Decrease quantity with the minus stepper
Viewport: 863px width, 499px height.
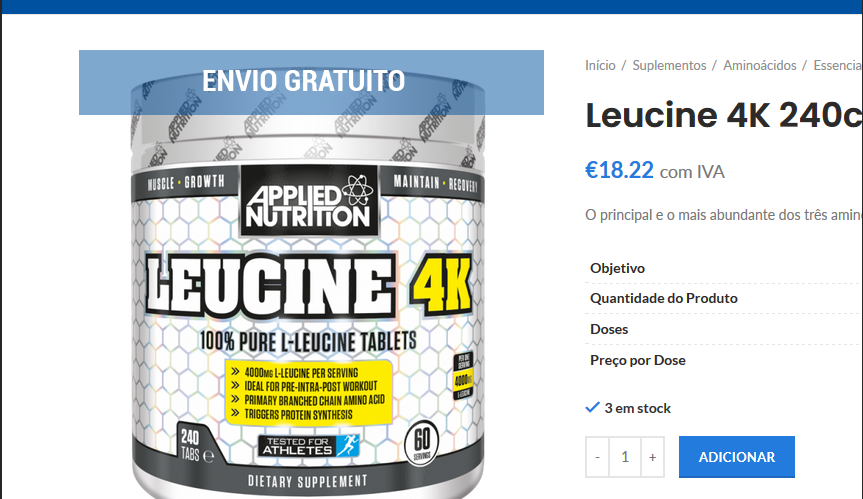click(x=597, y=457)
